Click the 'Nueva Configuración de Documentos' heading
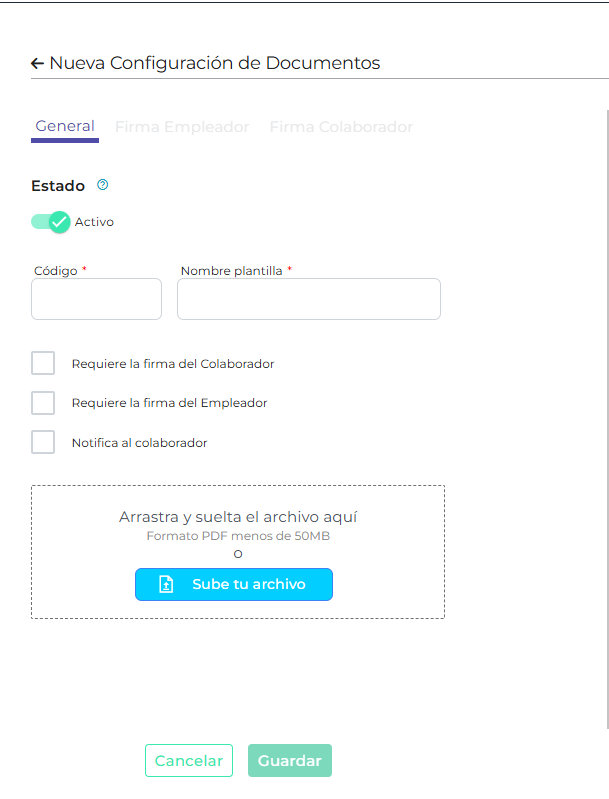Screen dimensions: 609x799 tap(215, 63)
